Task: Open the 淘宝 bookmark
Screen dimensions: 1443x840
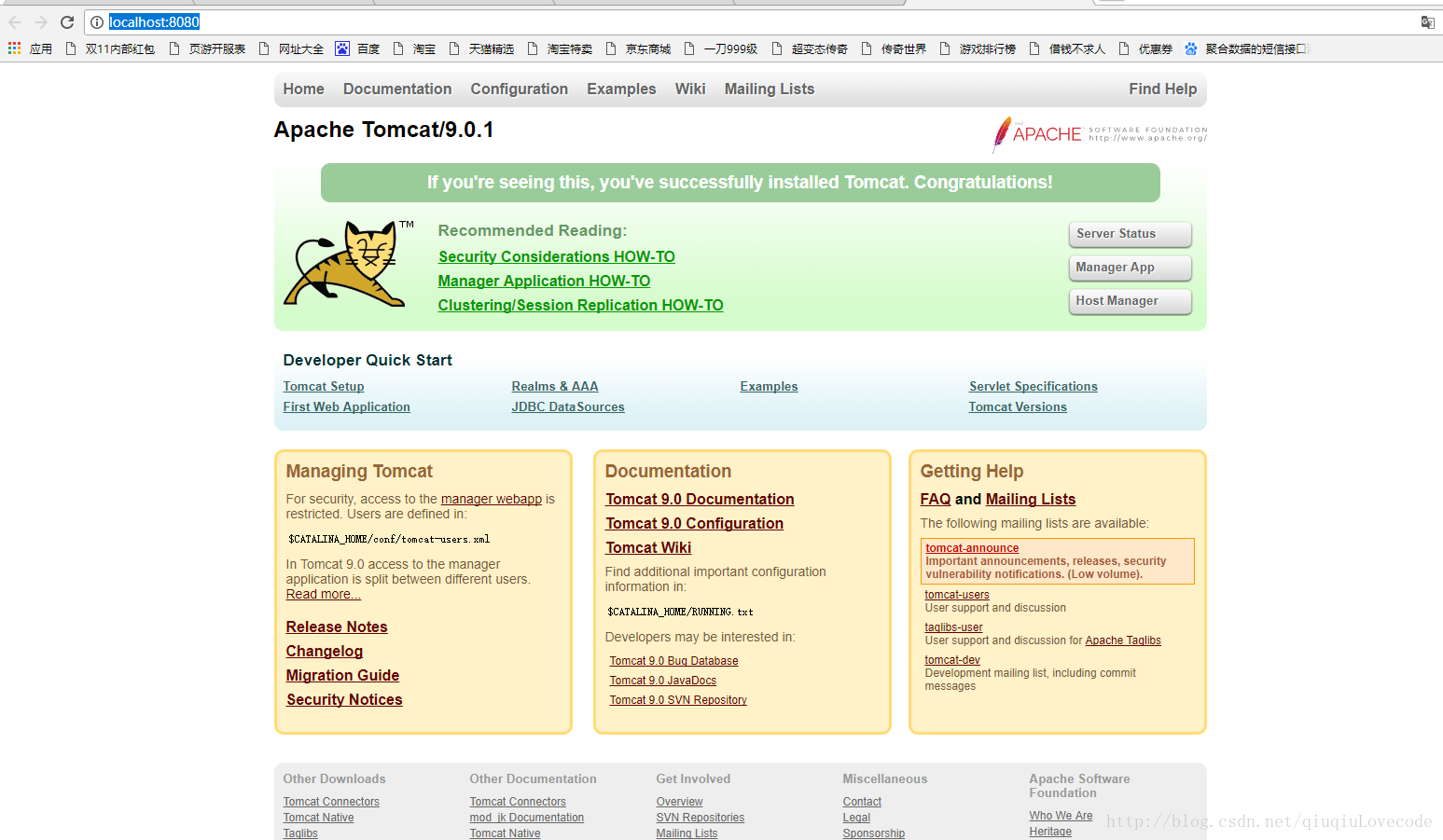Action: (414, 48)
